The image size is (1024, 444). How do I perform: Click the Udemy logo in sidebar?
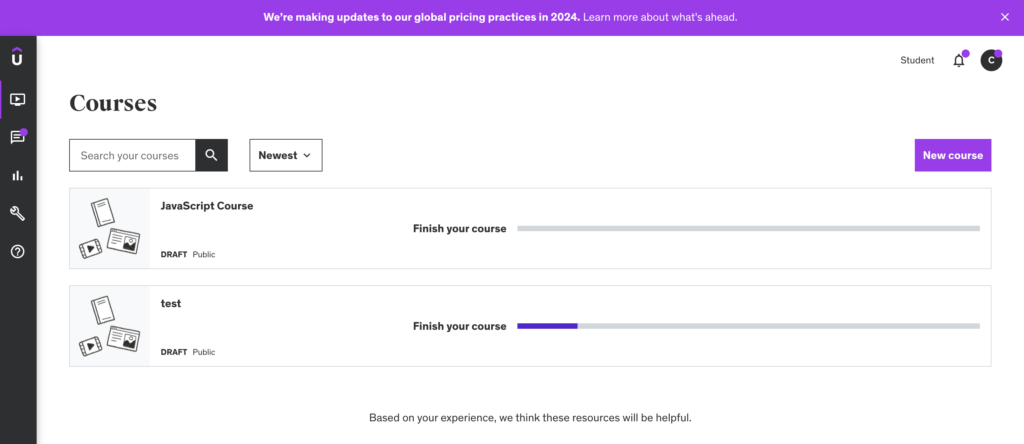(x=18, y=57)
